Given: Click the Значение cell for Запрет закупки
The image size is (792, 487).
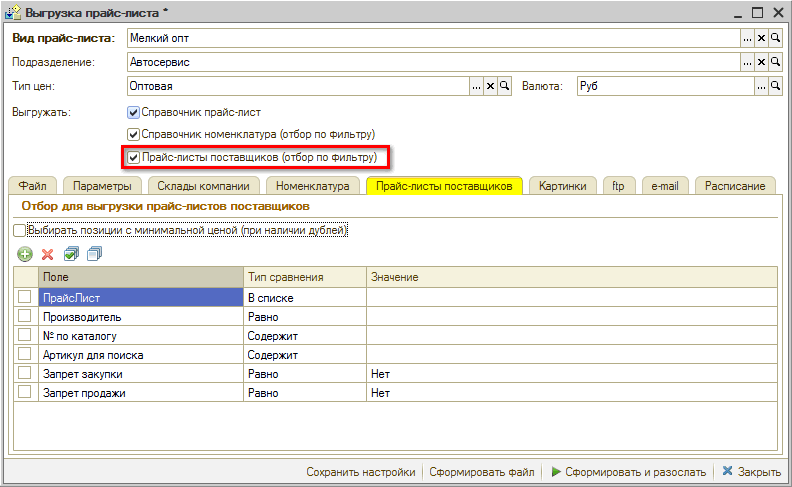Looking at the screenshot, I should (570, 373).
